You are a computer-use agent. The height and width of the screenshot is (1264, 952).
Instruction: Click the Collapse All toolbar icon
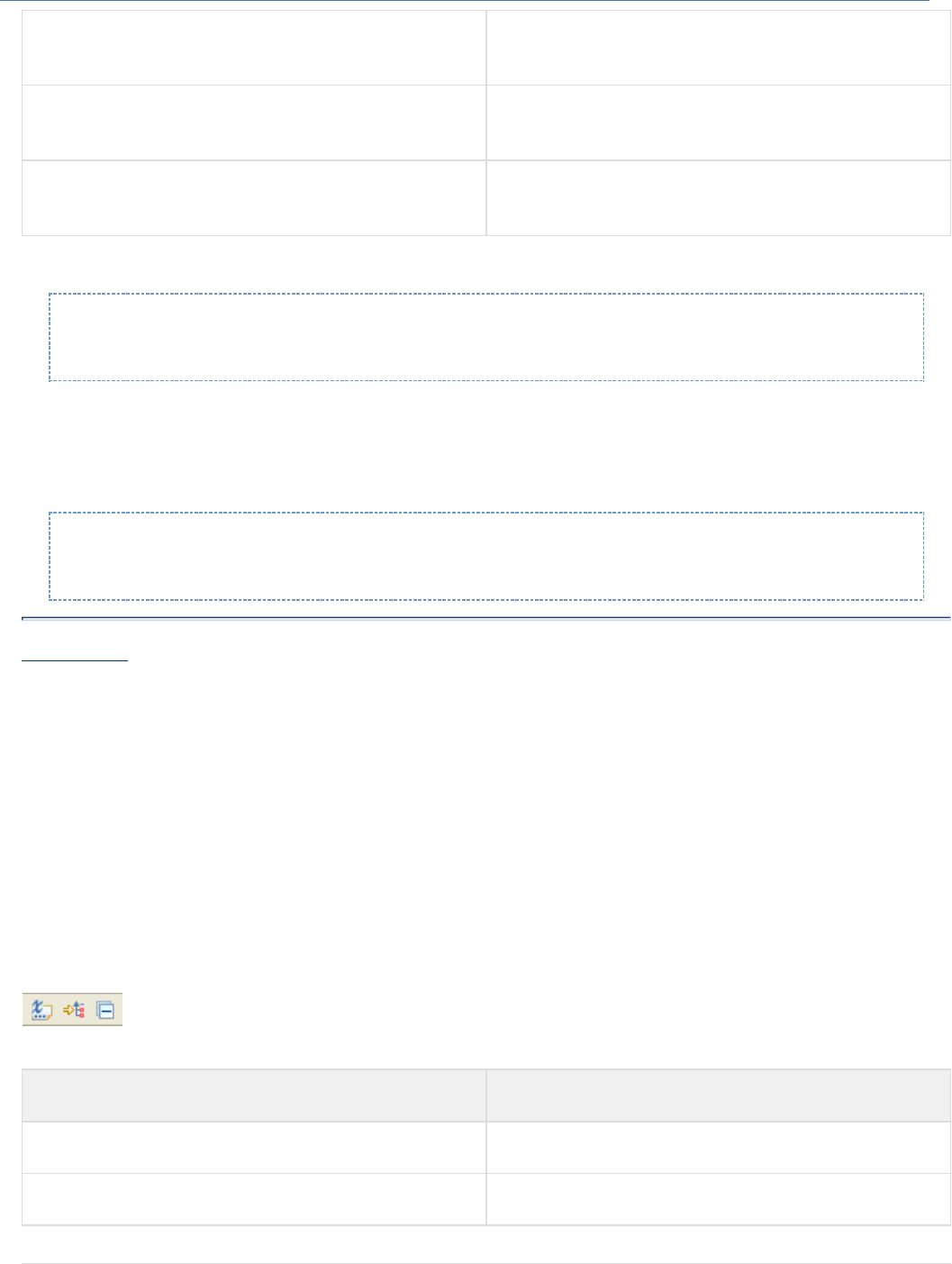tap(105, 1011)
